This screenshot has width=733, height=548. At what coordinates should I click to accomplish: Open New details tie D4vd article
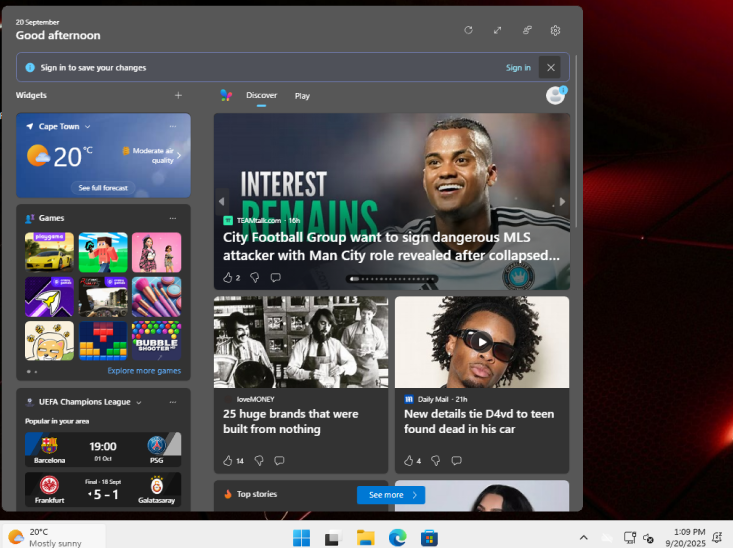[479, 421]
